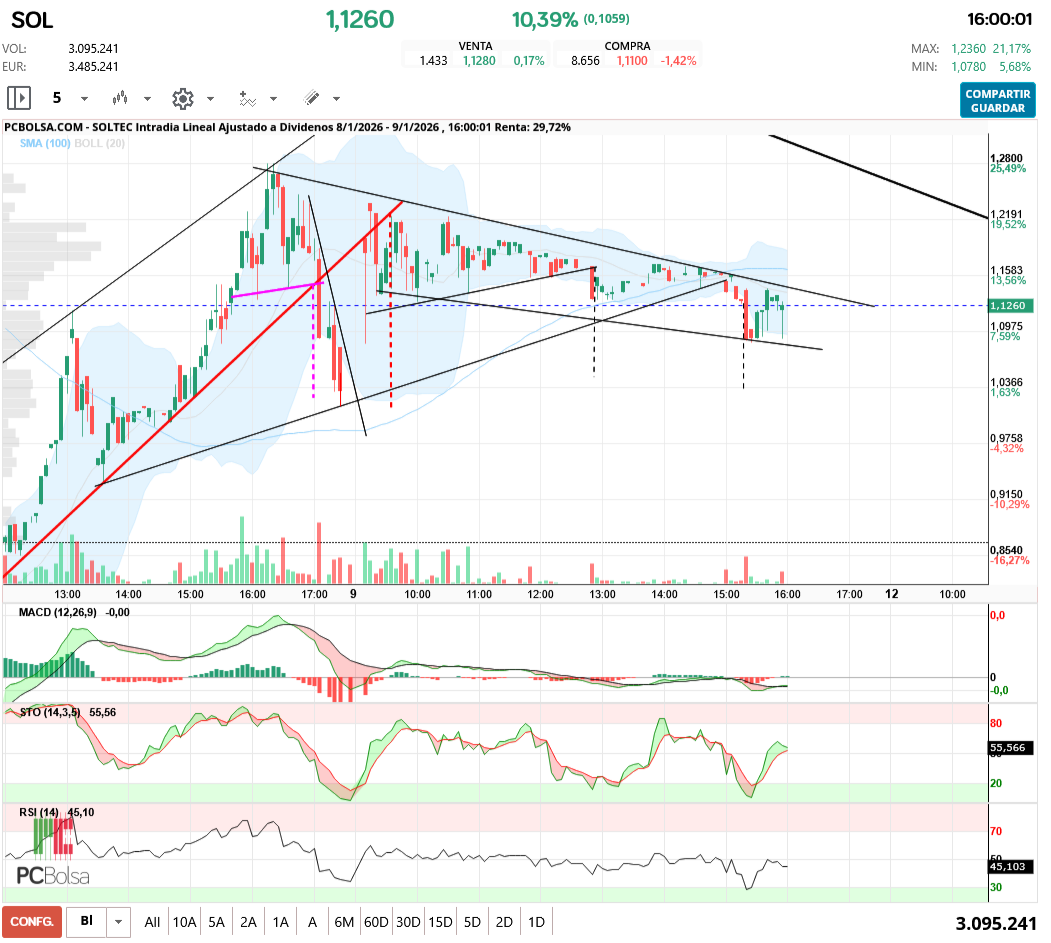Click the BI button
Screen dimensions: 1051x943
86,922
